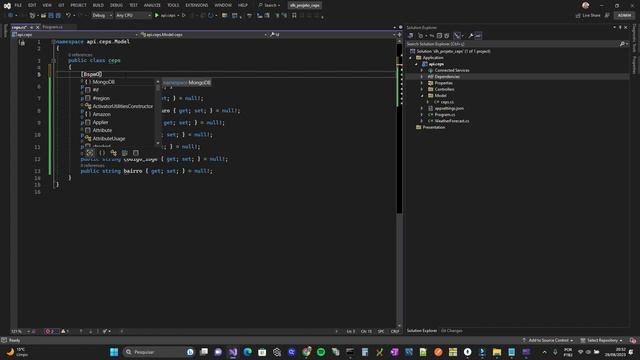Open the api.ceps project navigation dropdown
640x360 pixels.
pos(75,35)
